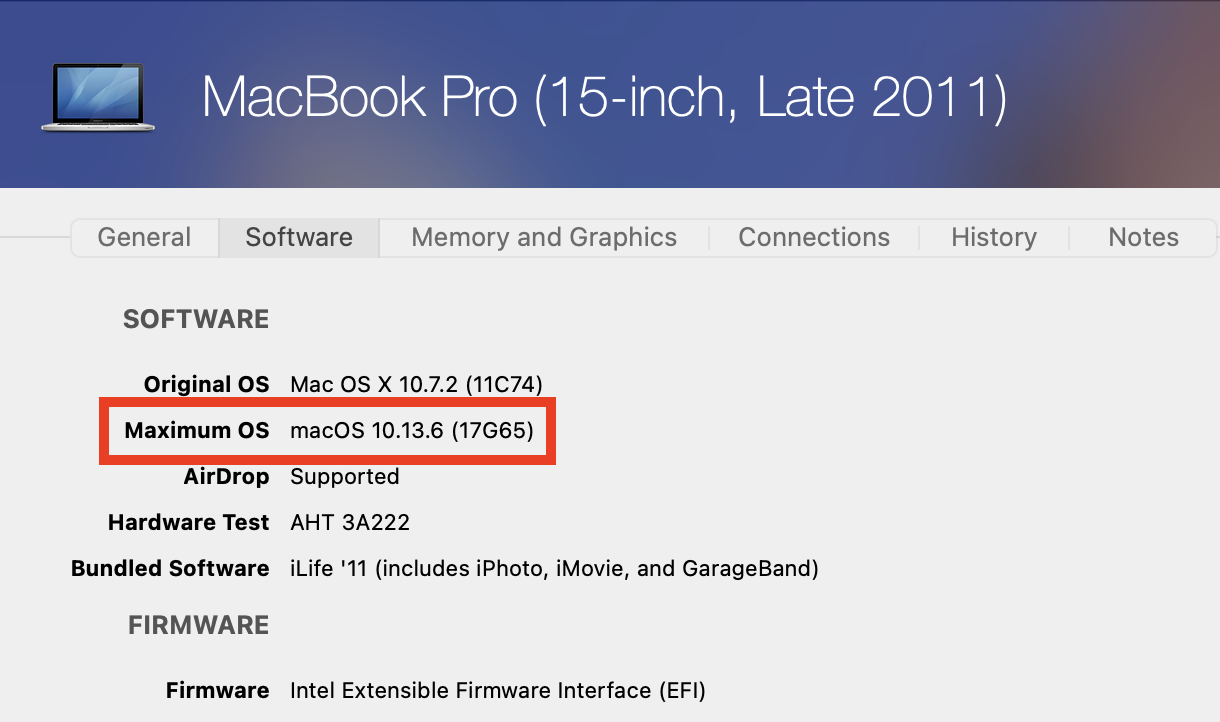Click the Bundled Software iLife '11 text
Viewport: 1220px width, 722px height.
[554, 569]
